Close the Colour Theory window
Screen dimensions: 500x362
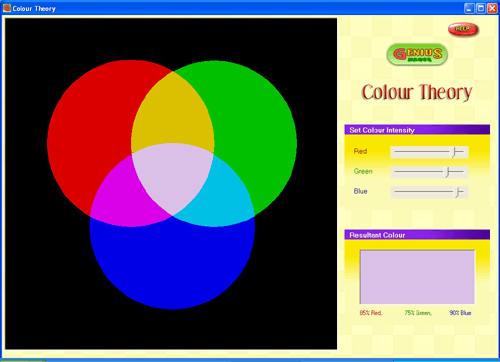tap(492, 8)
